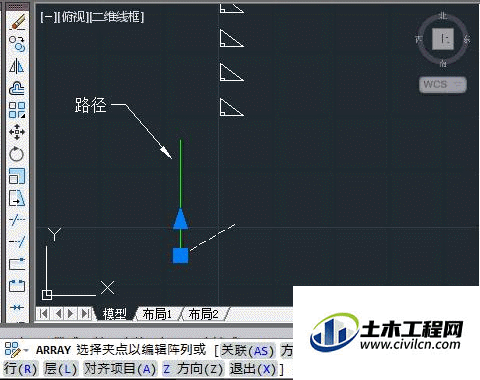This screenshot has height=380, width=480.
Task: Select the Erase tool
Action: tap(17, 22)
